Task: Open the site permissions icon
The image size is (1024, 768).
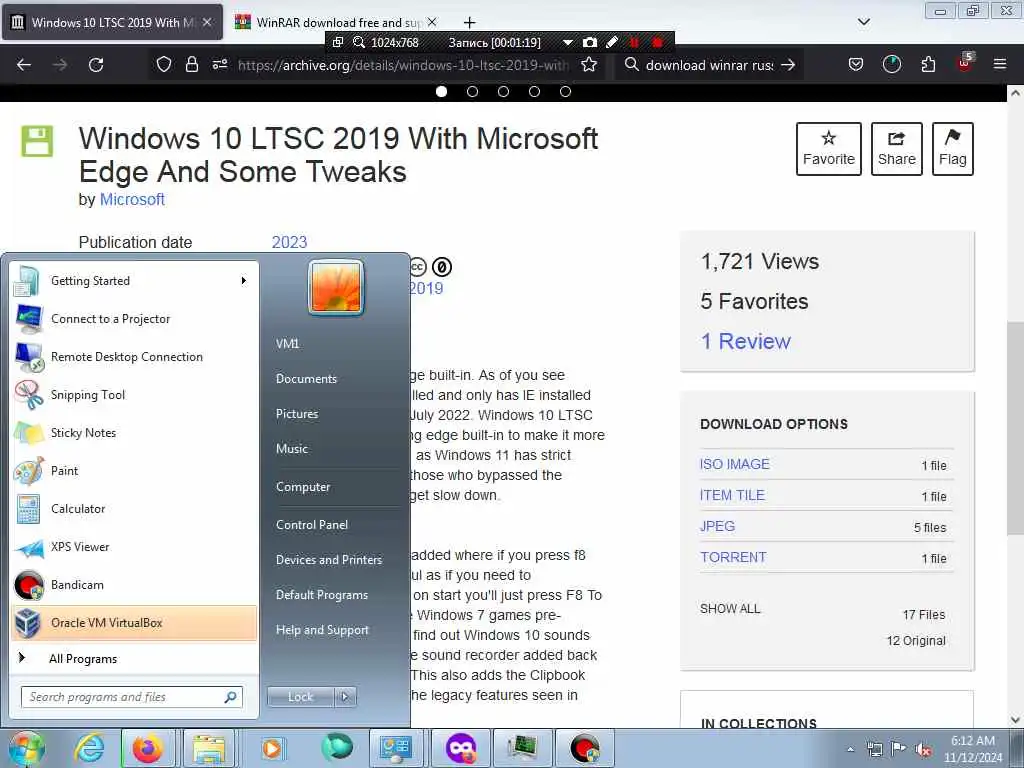Action: [219, 65]
